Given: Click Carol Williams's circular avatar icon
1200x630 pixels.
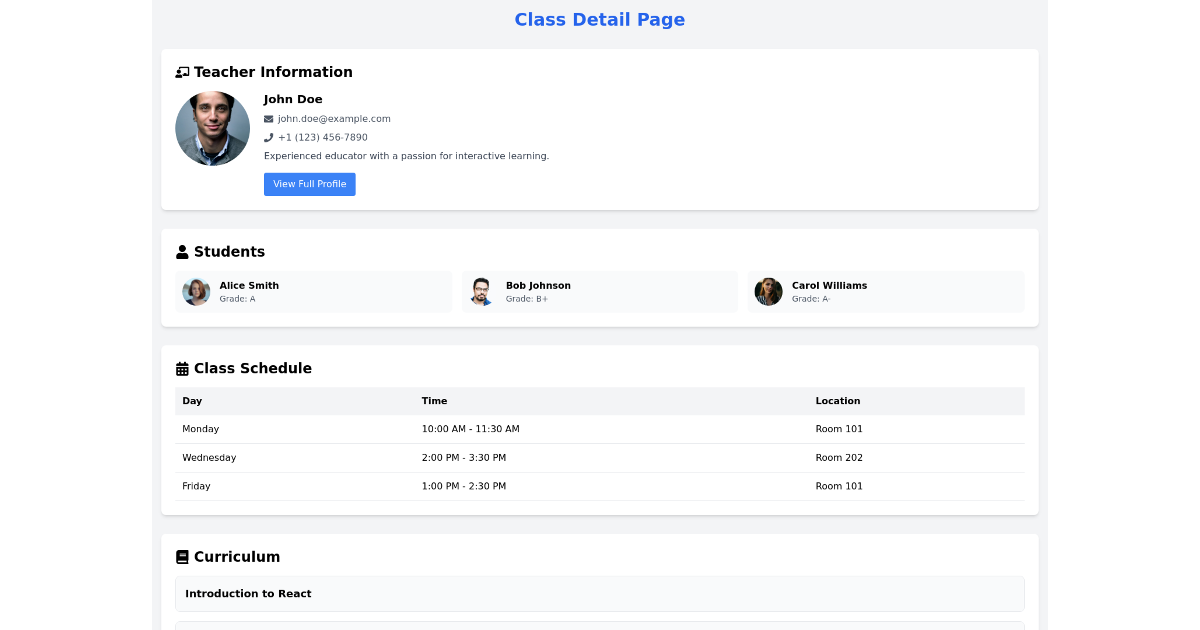Looking at the screenshot, I should pyautogui.click(x=768, y=291).
